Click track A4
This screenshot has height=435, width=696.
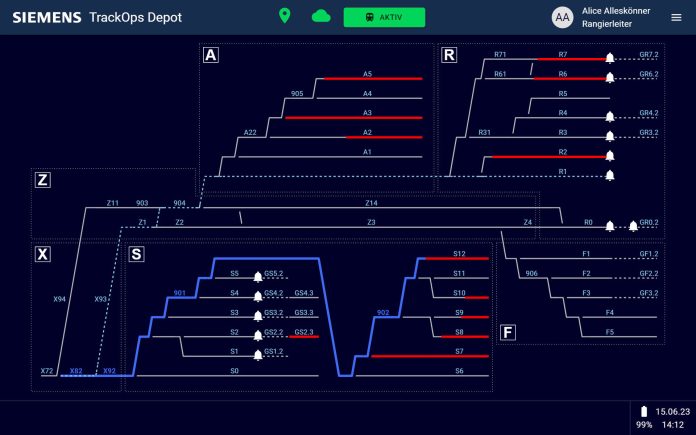[369, 98]
